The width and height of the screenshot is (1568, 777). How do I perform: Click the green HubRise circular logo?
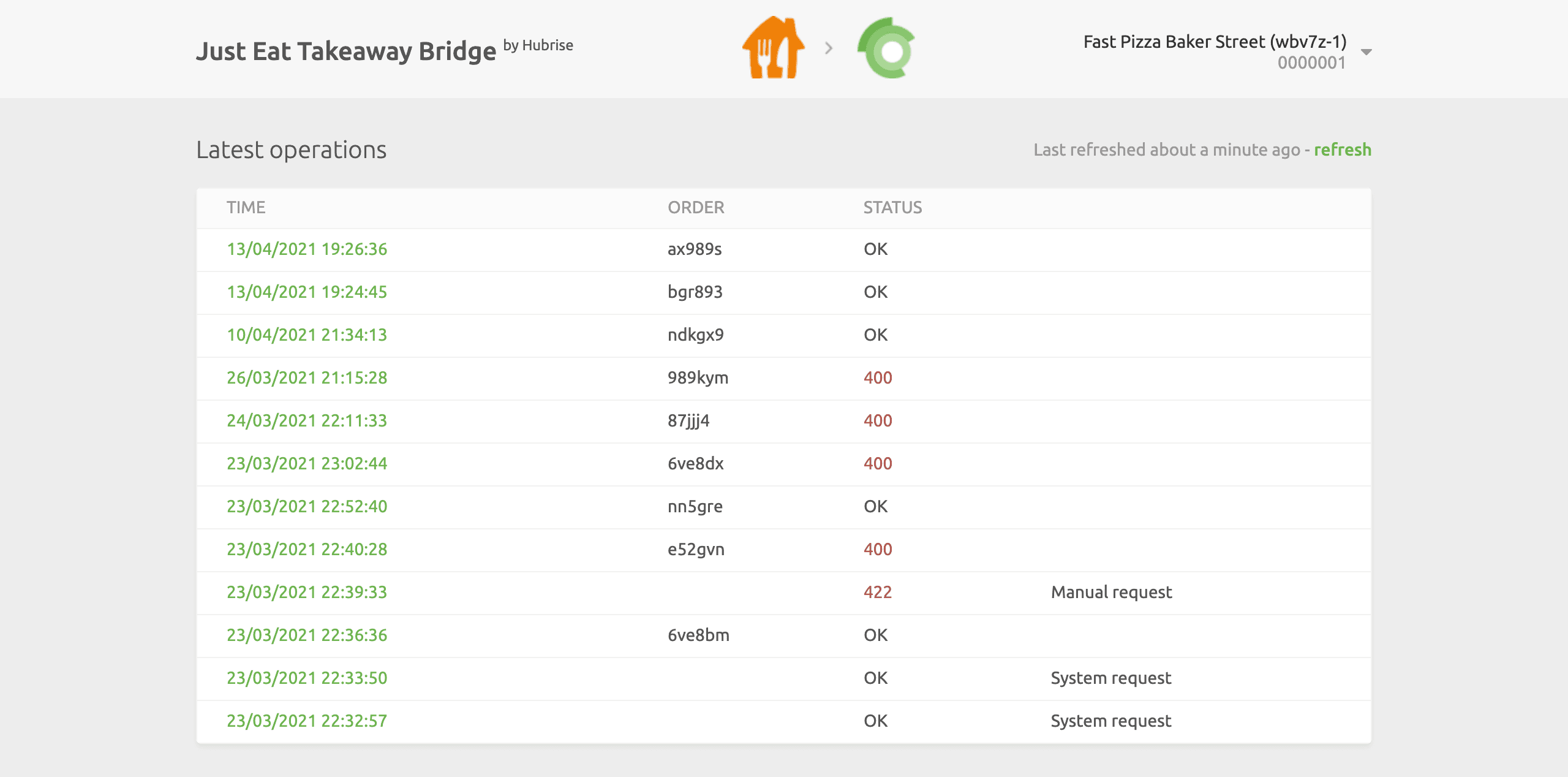[886, 48]
